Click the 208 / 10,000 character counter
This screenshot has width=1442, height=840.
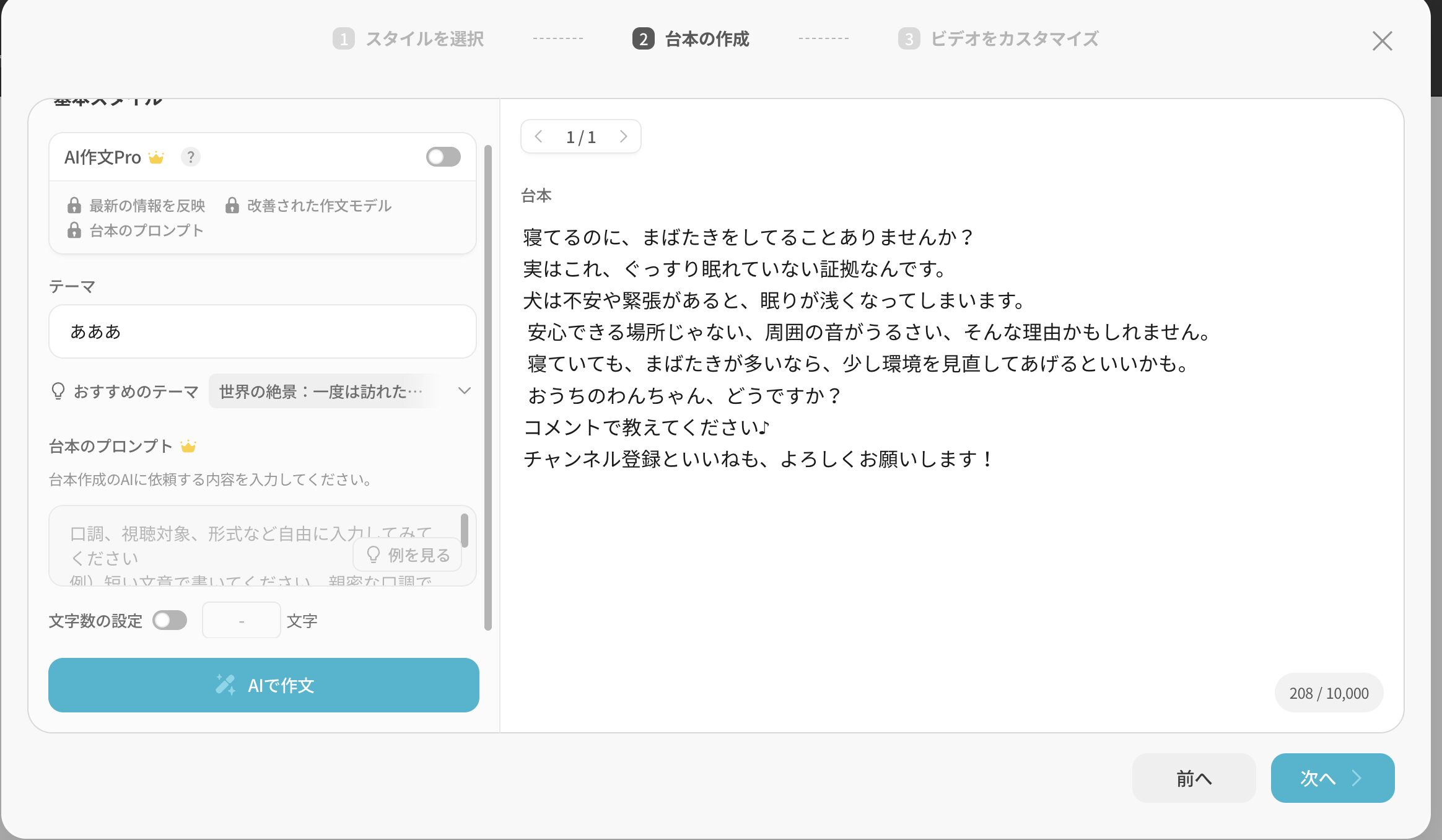point(1329,693)
